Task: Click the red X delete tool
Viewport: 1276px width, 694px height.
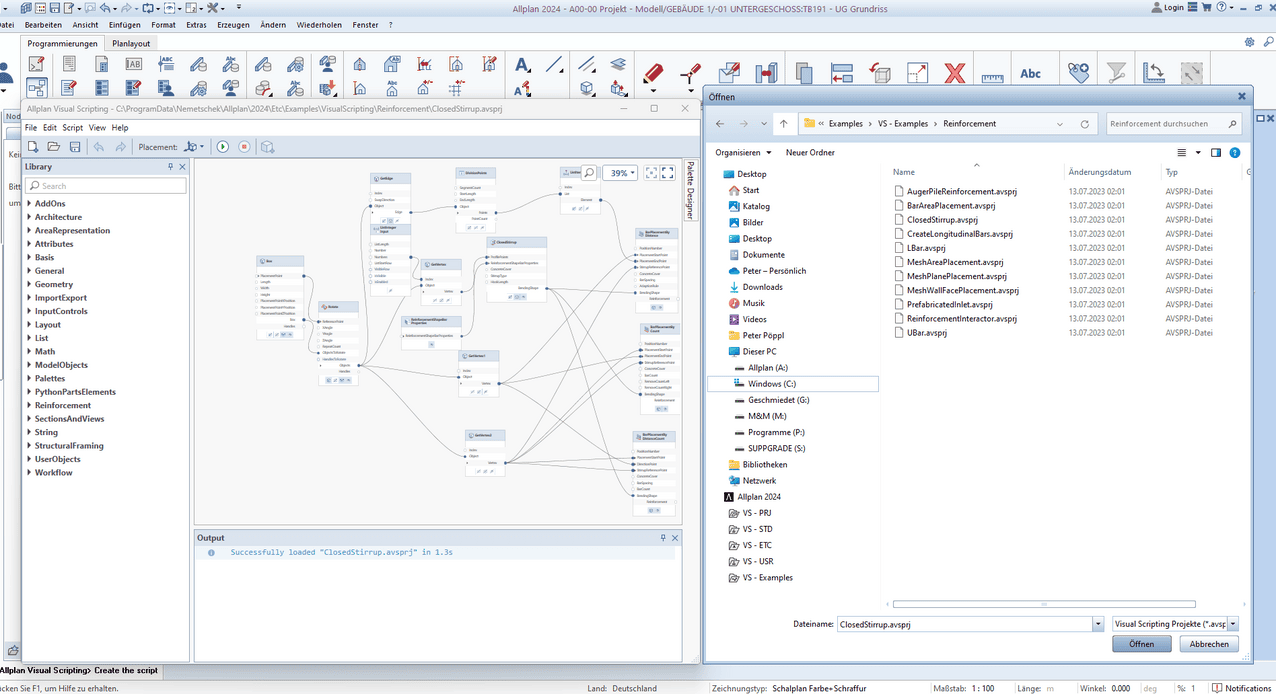Action: point(955,72)
